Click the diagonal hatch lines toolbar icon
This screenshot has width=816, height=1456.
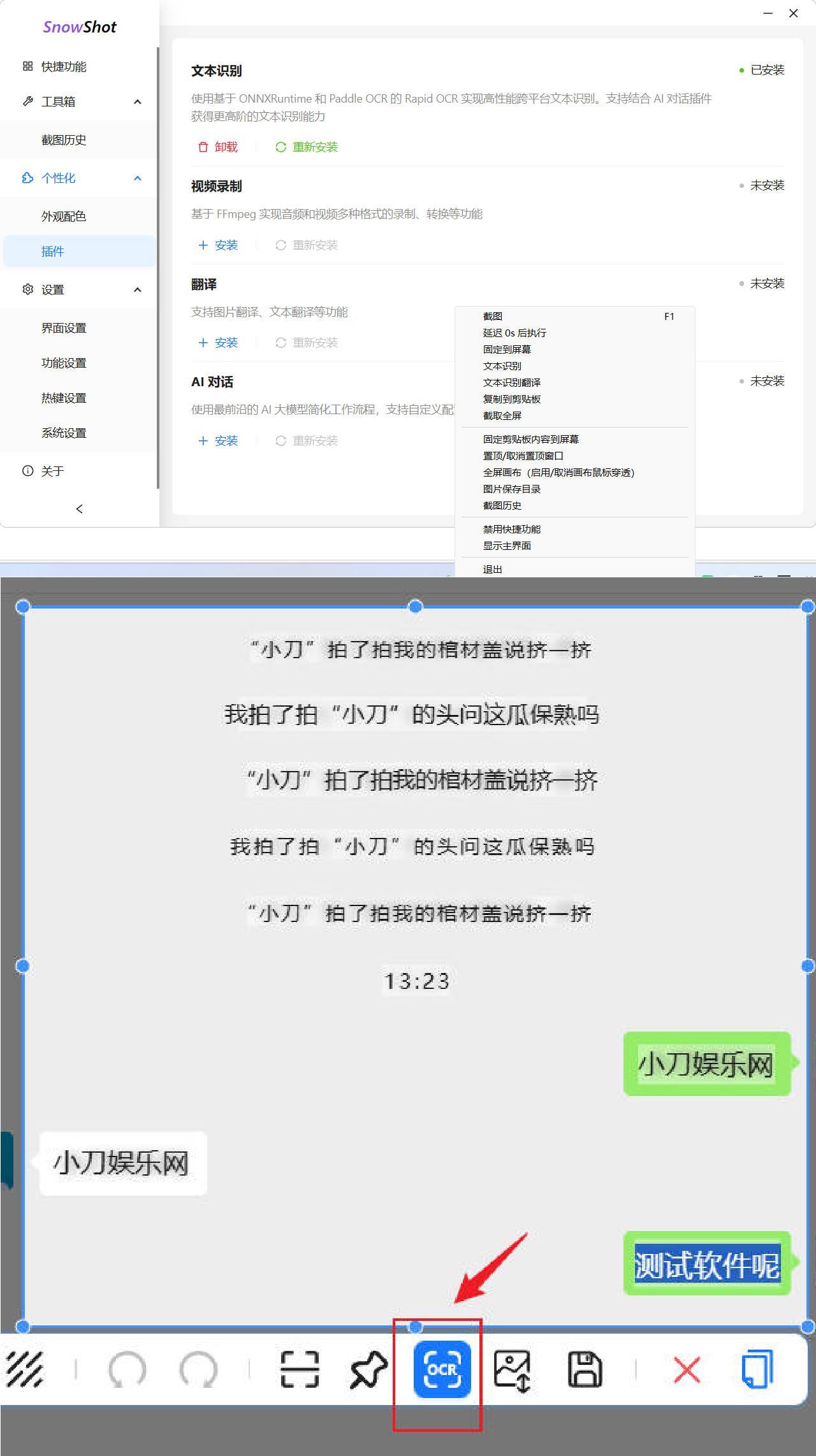pos(24,1369)
